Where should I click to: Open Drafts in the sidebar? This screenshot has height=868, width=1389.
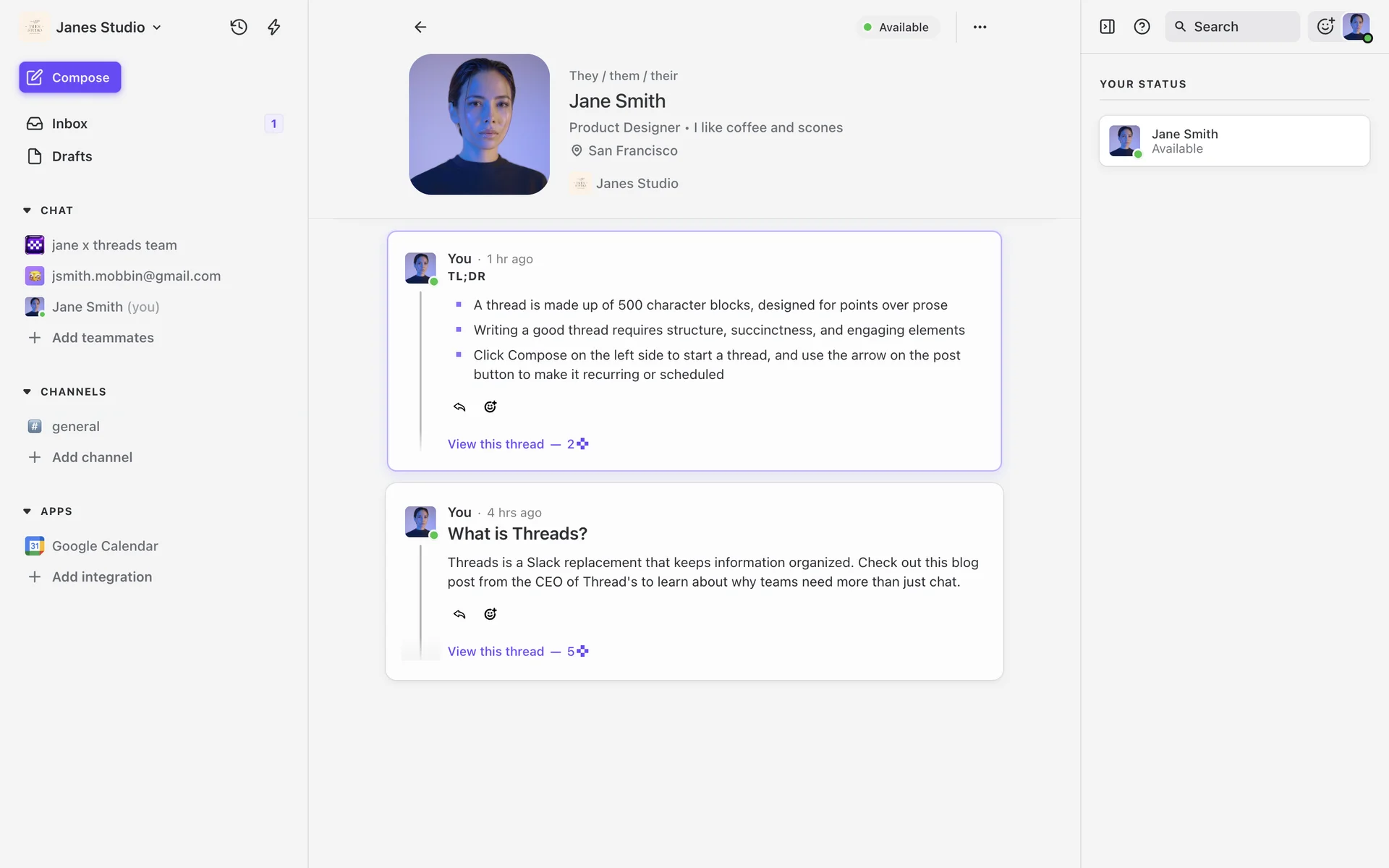tap(72, 156)
